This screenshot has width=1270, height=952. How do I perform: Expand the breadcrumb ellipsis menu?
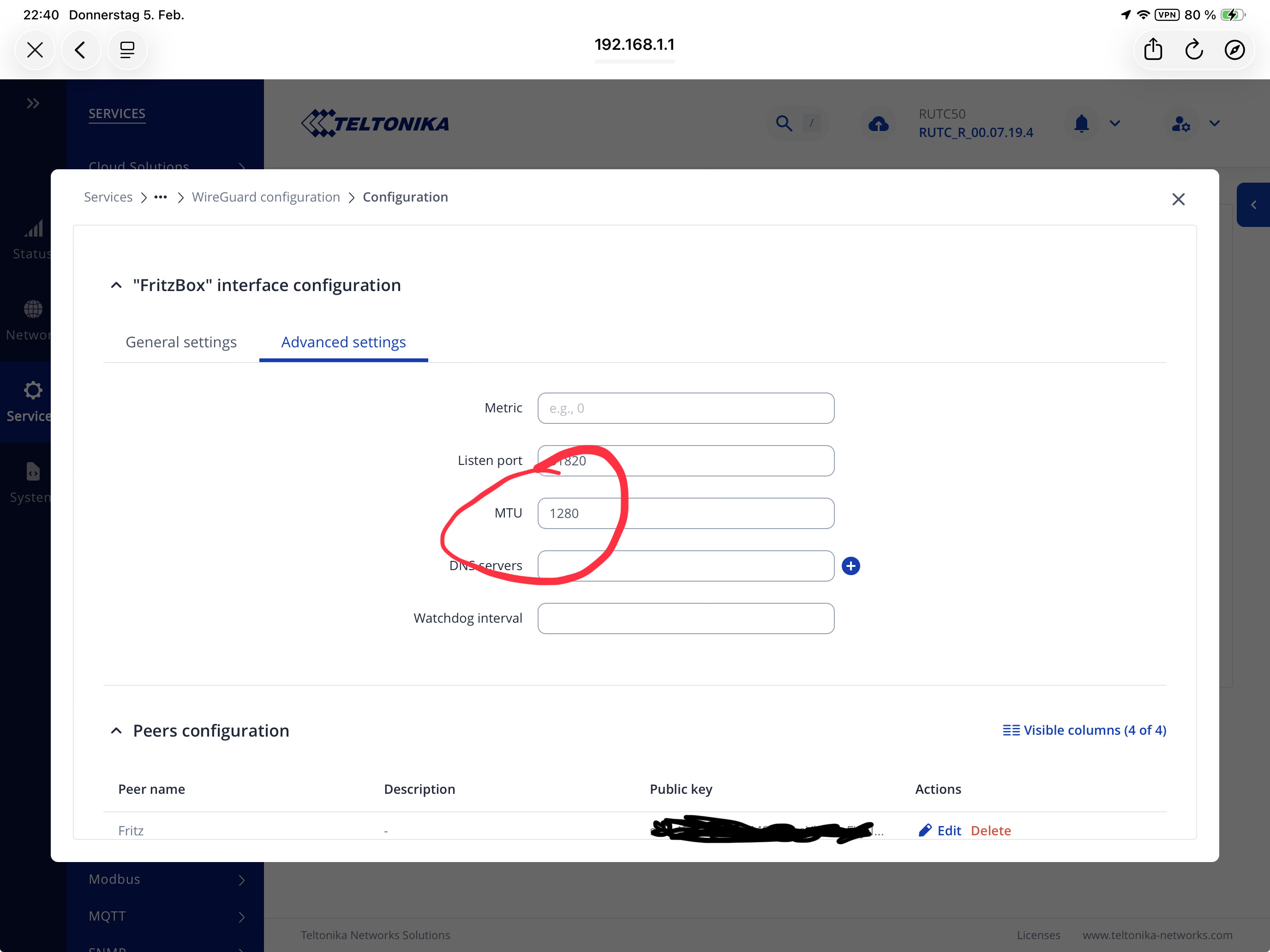tap(161, 197)
